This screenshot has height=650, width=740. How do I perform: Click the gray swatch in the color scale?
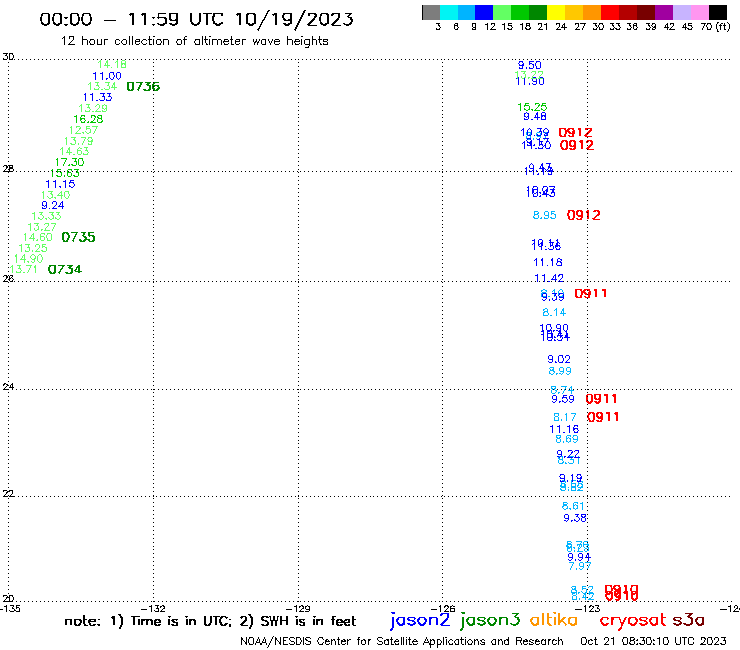click(x=431, y=12)
